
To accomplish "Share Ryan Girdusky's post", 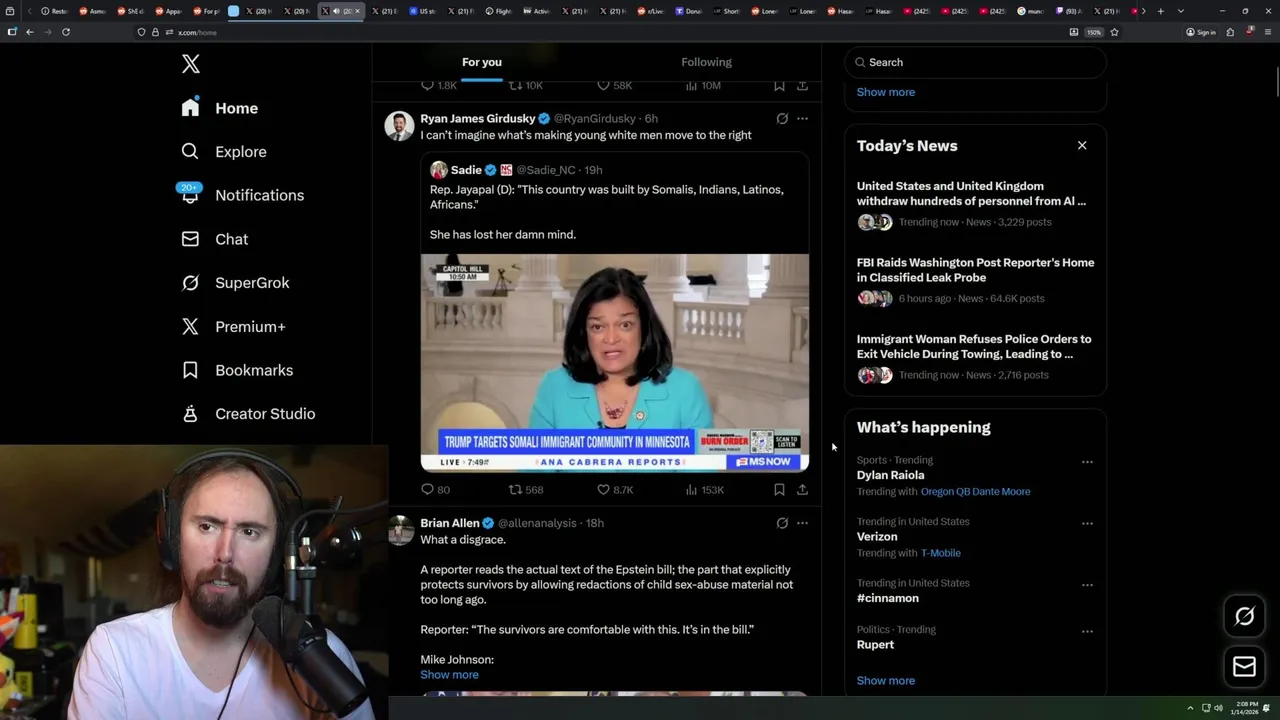I will pos(802,490).
